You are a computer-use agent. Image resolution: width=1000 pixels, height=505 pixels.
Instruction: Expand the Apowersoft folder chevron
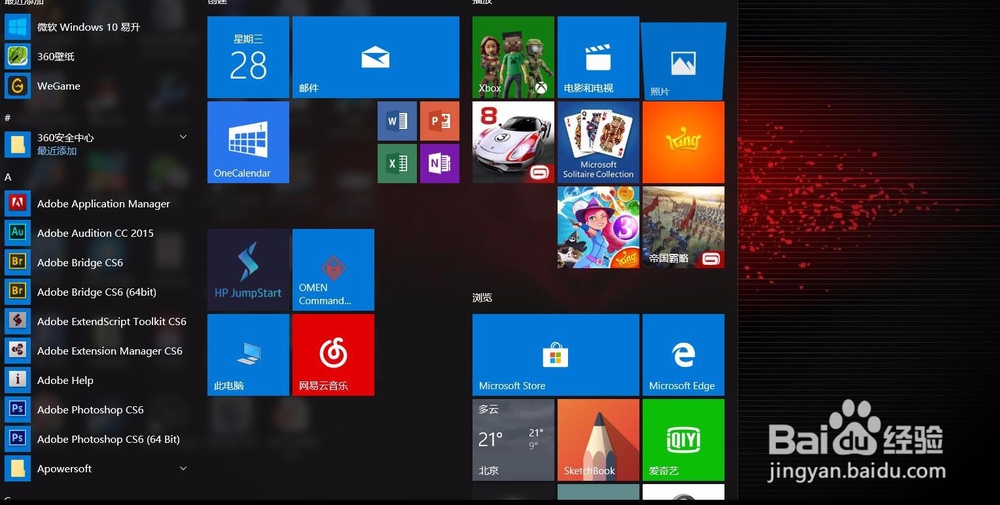(x=183, y=468)
